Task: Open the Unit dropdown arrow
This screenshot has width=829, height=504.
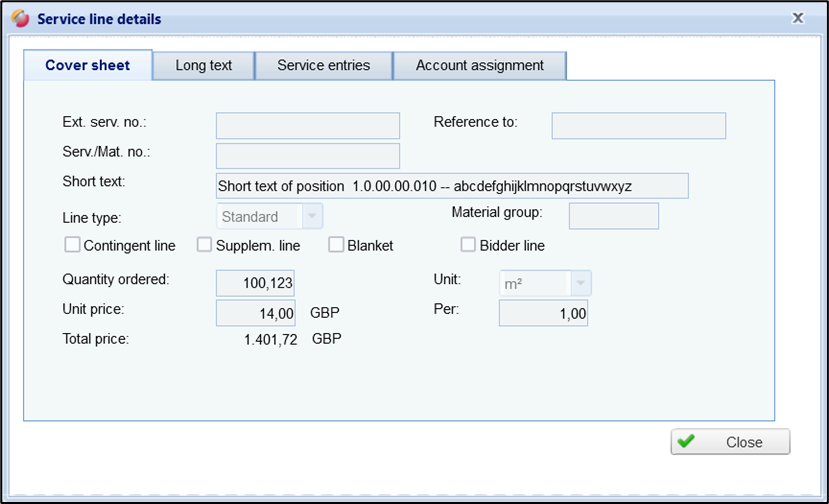Action: [x=580, y=283]
